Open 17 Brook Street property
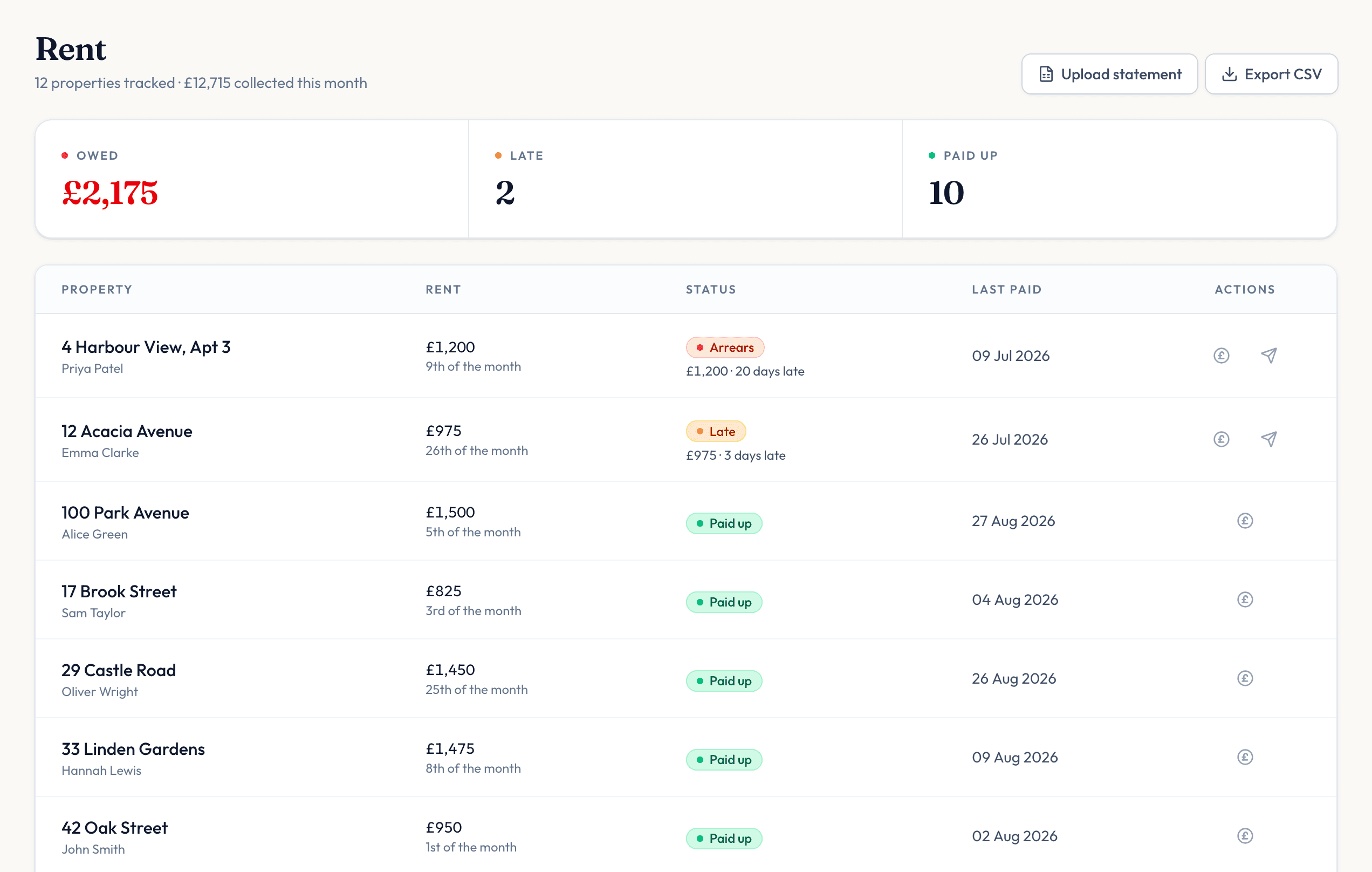 [119, 591]
